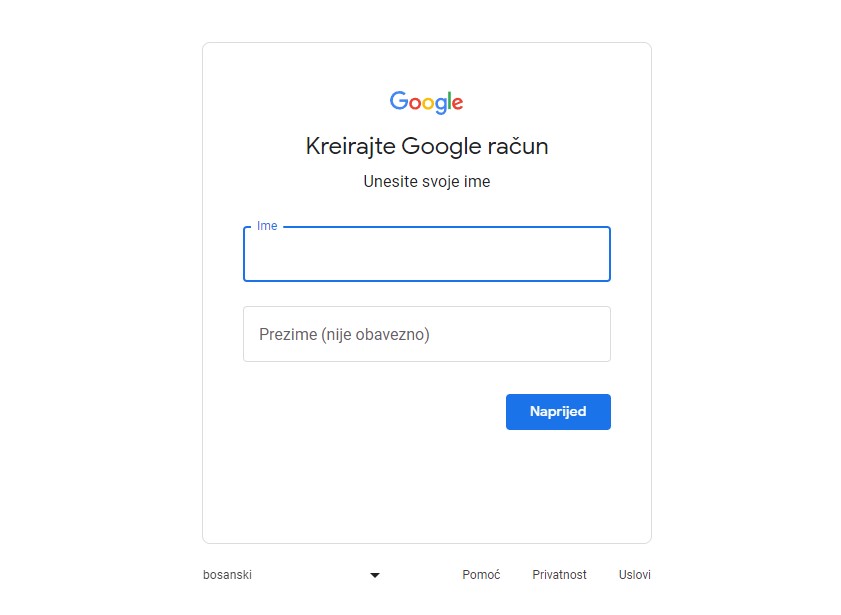
Task: Click the Naprijed button
Action: pos(558,411)
